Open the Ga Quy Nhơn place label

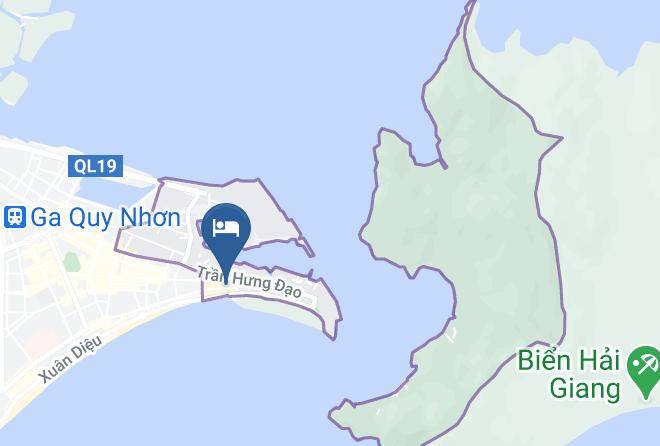click(x=106, y=218)
